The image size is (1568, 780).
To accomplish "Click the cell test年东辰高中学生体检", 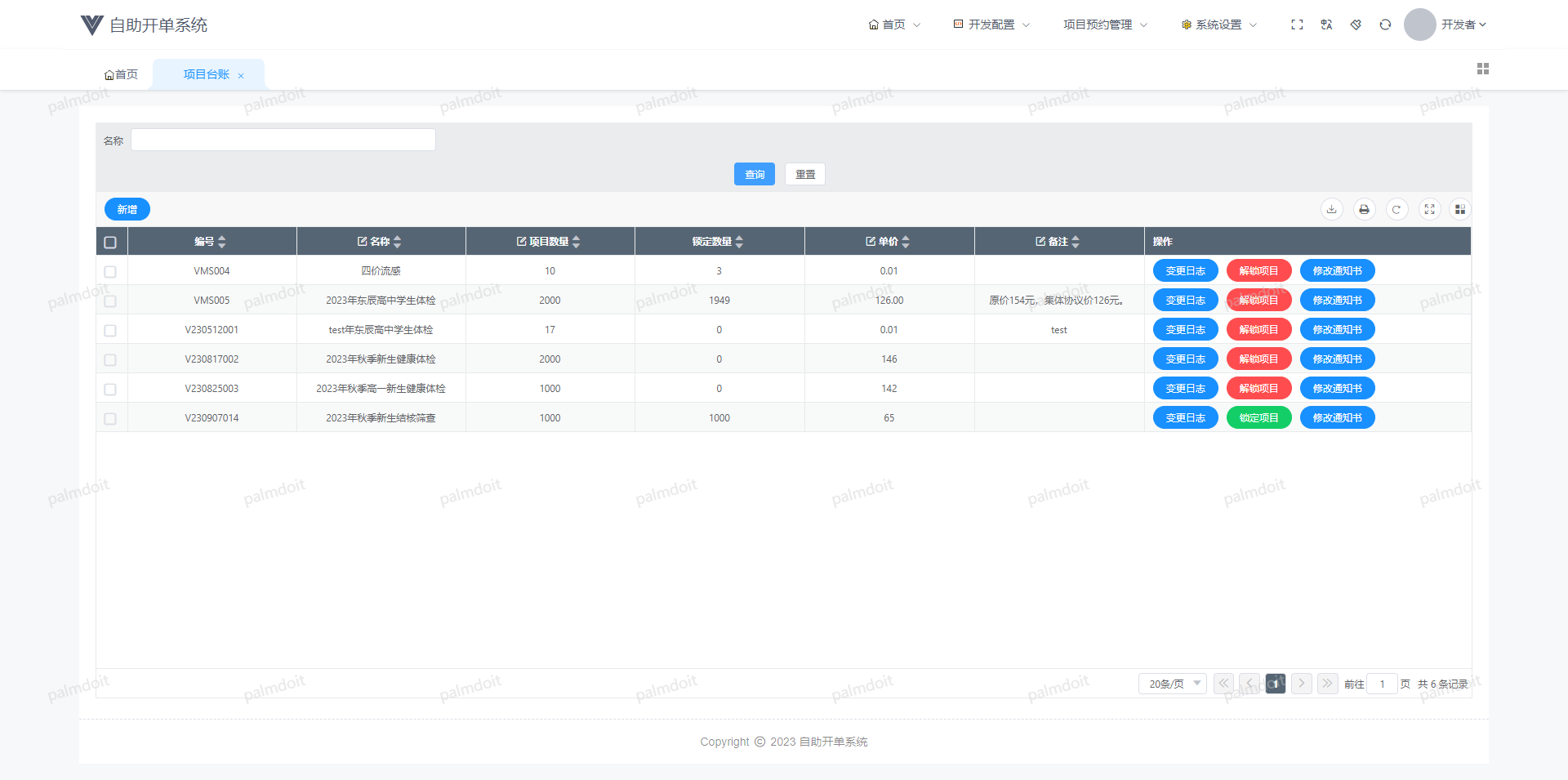I will 381,329.
